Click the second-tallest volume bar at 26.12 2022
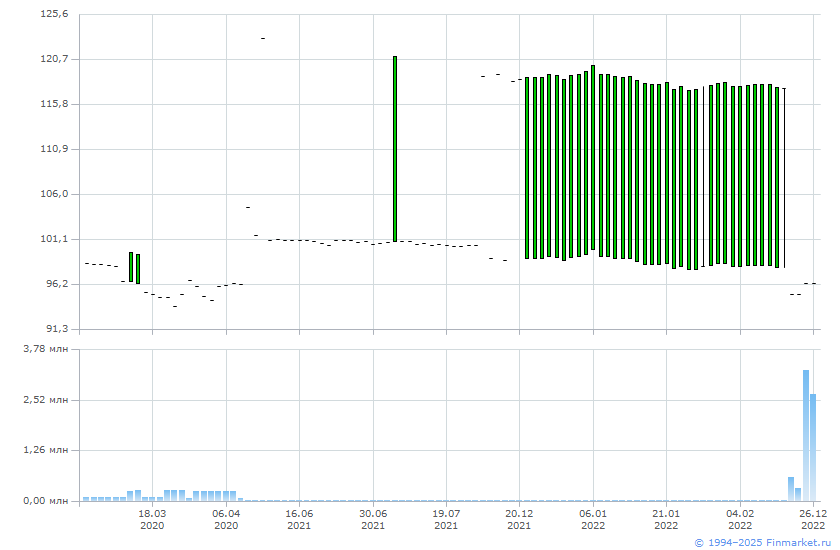Screen dimensions: 840x550 click(813, 448)
